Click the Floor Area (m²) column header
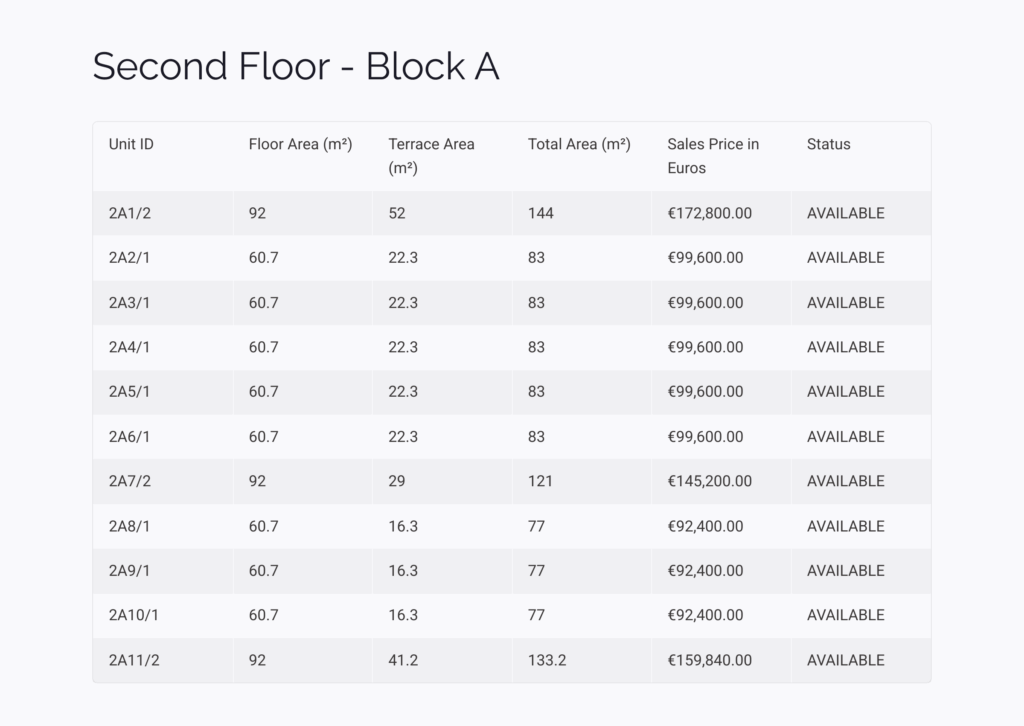 coord(300,144)
